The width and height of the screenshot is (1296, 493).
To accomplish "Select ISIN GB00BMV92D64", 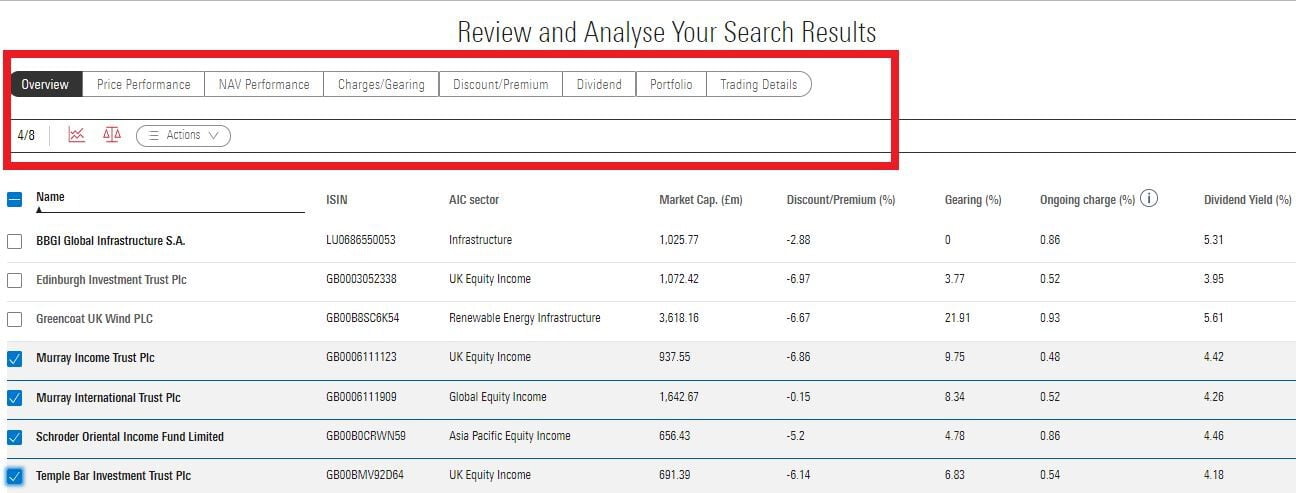I will [363, 475].
